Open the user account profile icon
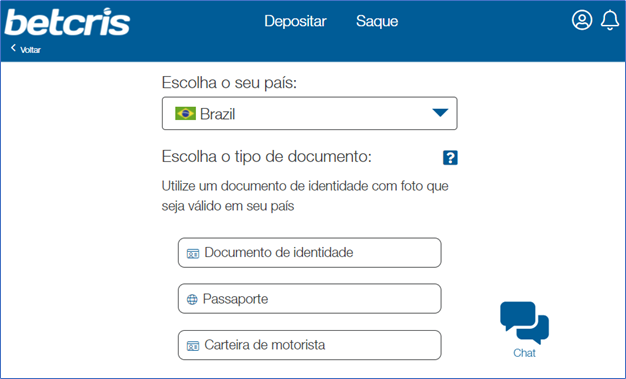Screen dimensions: 626x379 coord(582,20)
